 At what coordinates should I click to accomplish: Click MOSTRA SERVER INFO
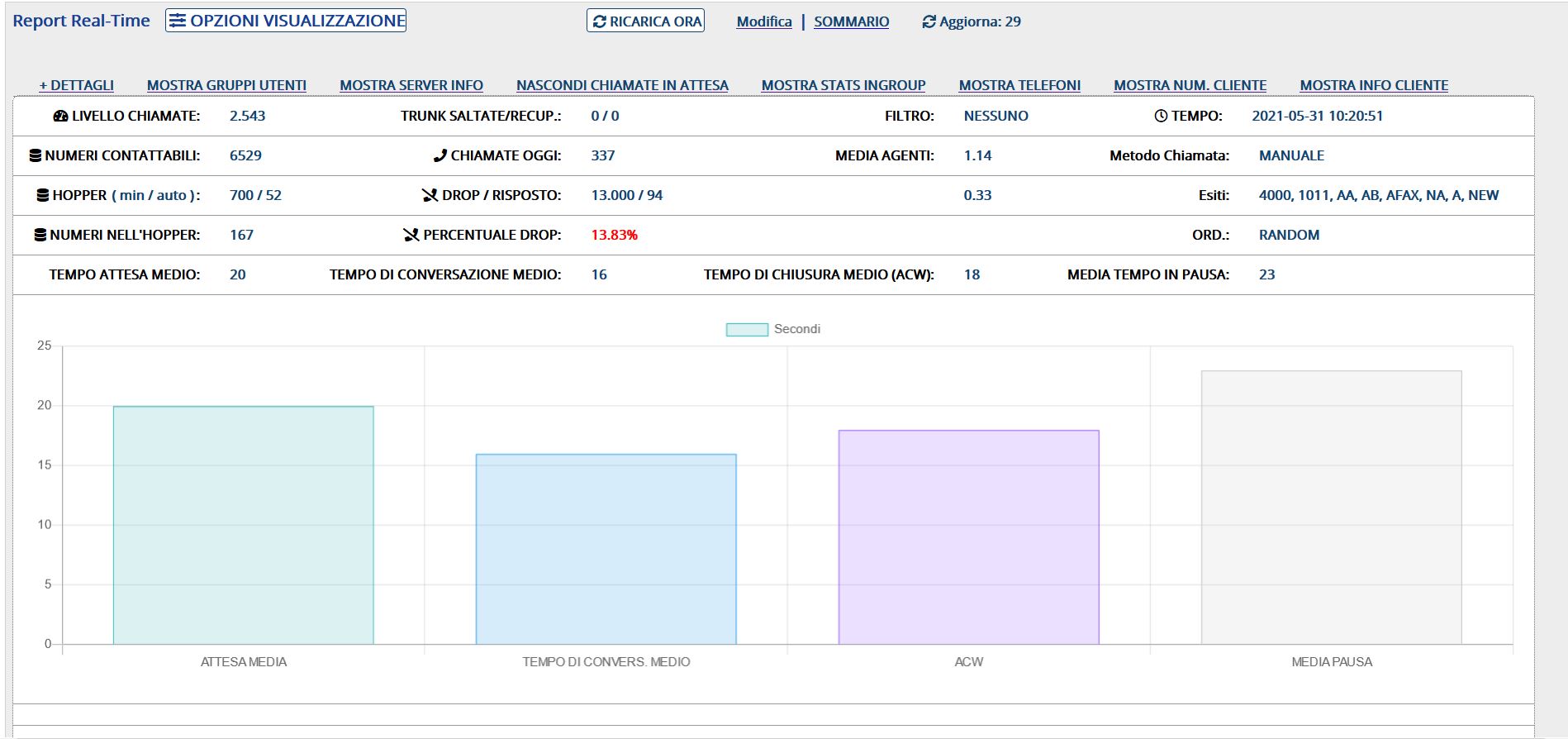coord(411,85)
